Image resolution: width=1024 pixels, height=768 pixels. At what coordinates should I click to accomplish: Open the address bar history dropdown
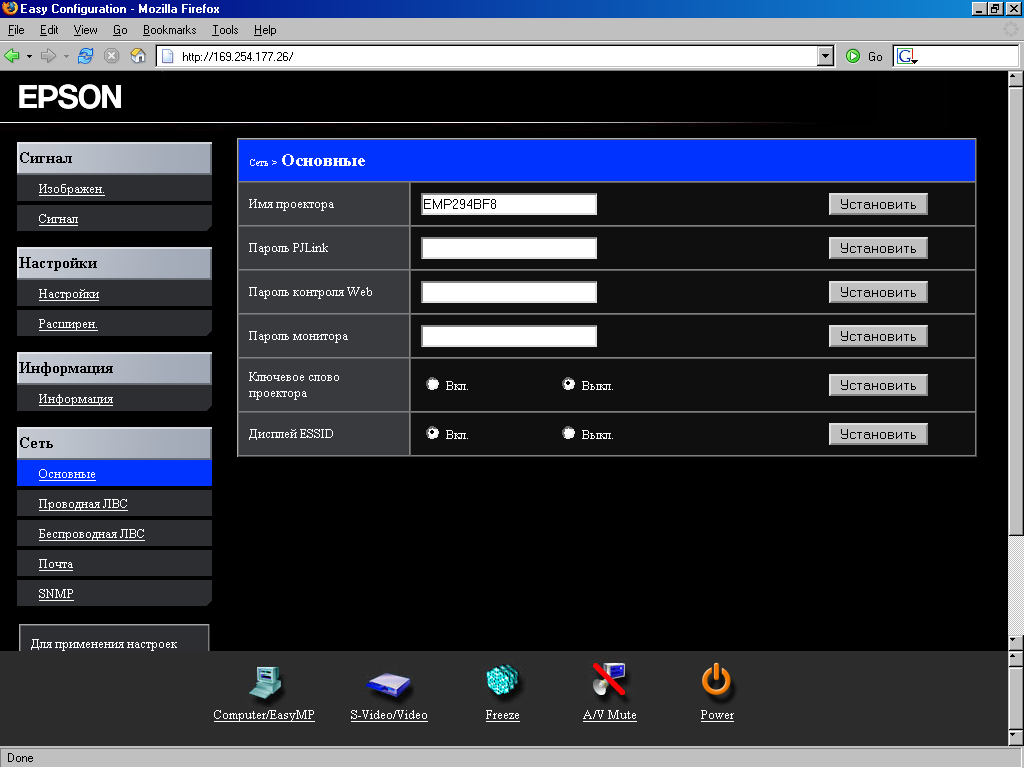[x=825, y=56]
